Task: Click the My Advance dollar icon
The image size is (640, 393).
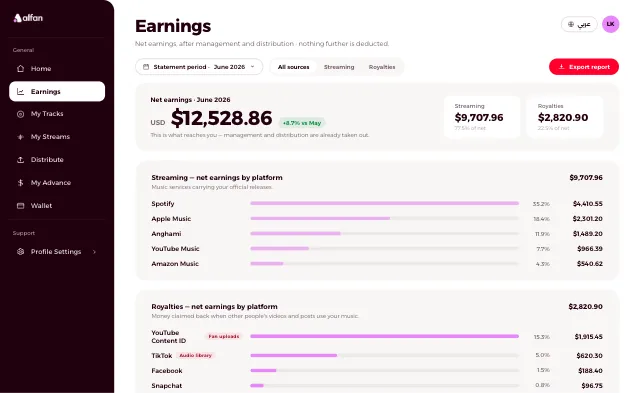Action: coord(20,182)
